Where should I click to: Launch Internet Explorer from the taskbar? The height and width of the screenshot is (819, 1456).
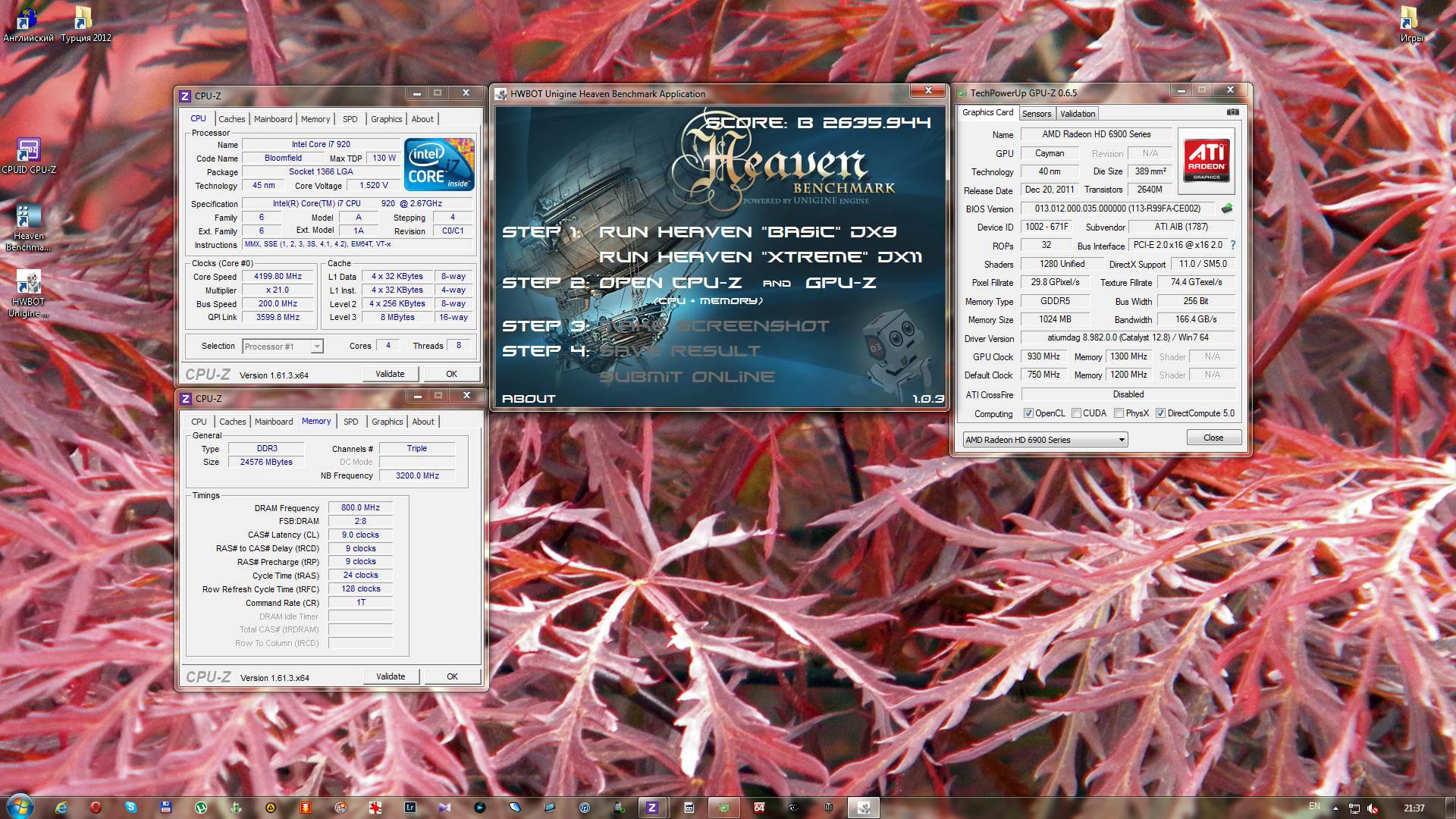point(61,808)
